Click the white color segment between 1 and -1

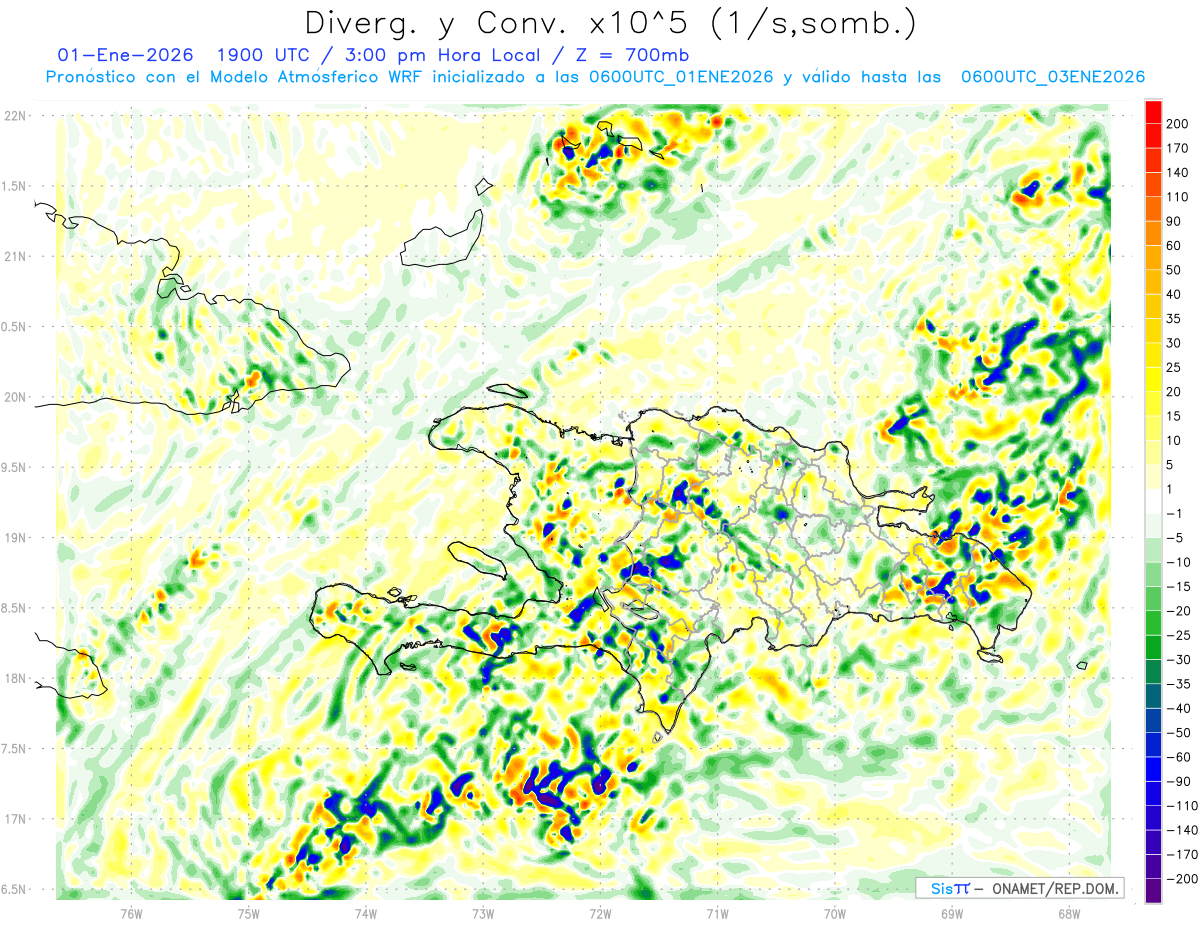pos(1154,501)
